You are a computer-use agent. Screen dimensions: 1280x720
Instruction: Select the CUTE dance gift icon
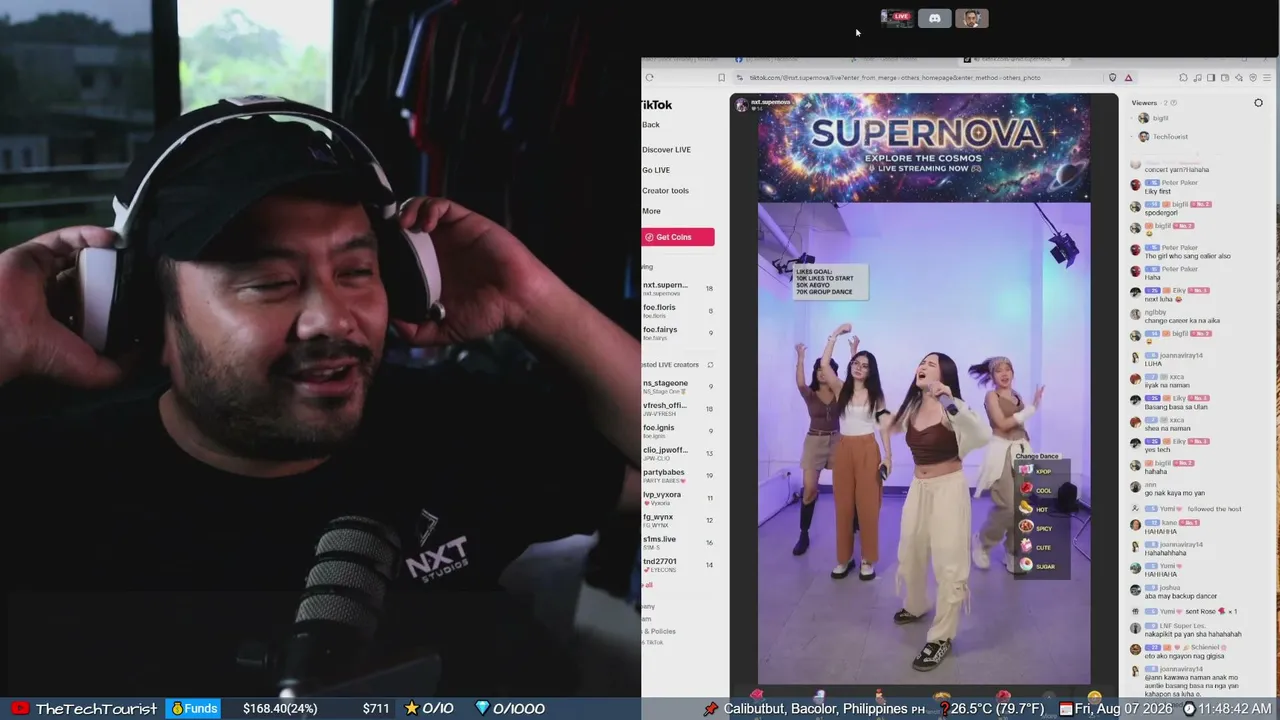1026,547
